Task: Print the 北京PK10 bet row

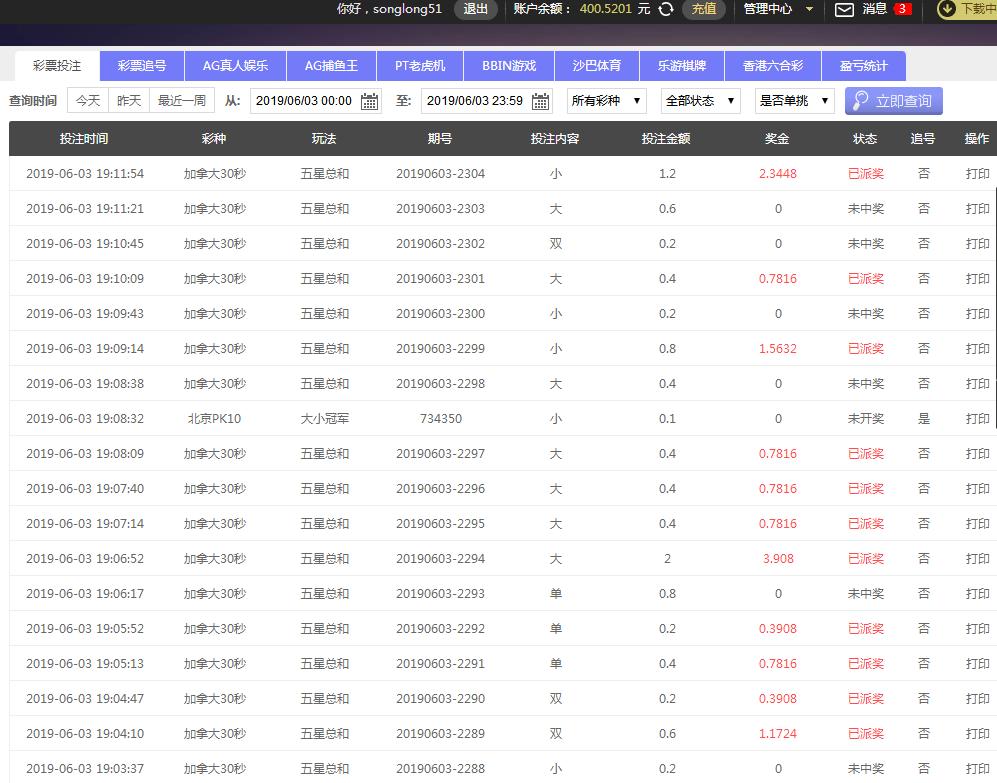Action: click(977, 419)
